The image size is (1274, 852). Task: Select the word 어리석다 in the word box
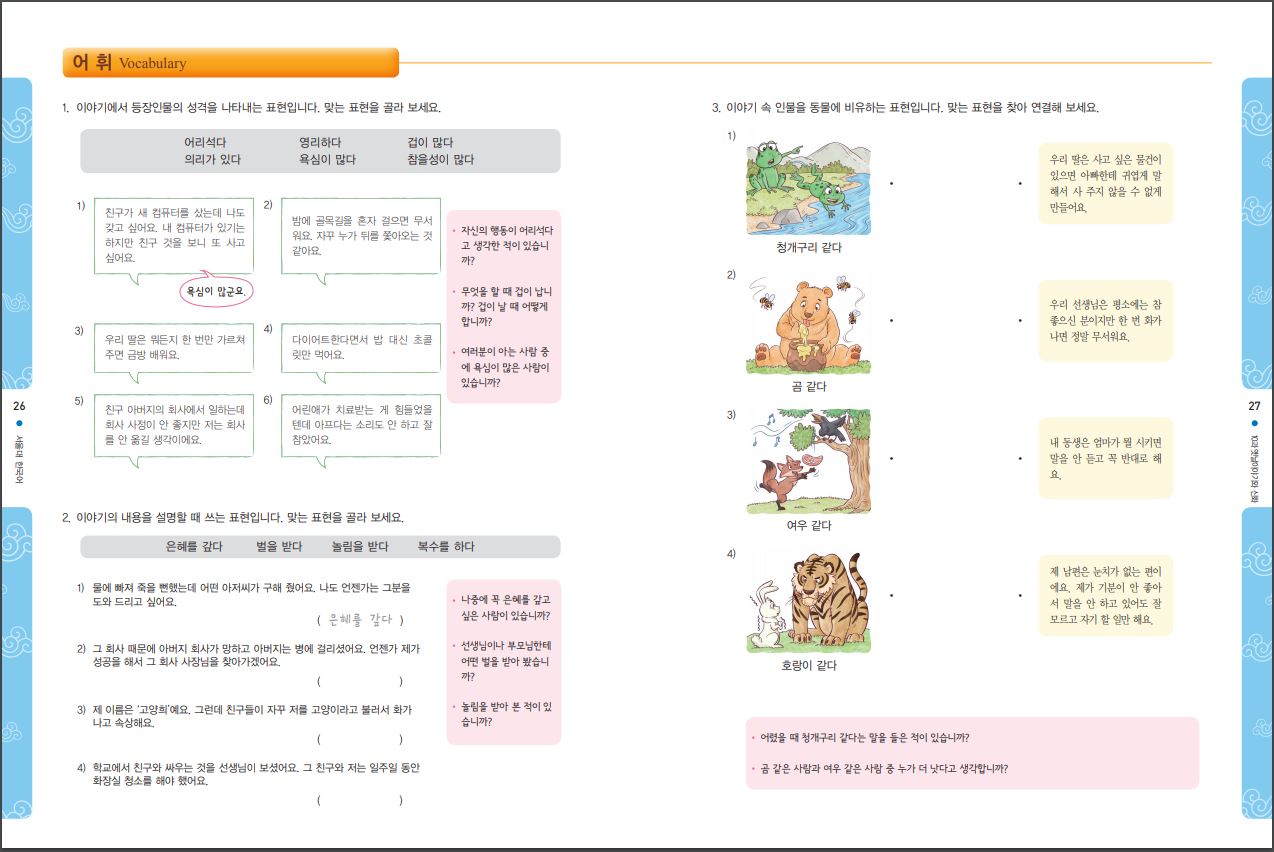click(x=206, y=143)
